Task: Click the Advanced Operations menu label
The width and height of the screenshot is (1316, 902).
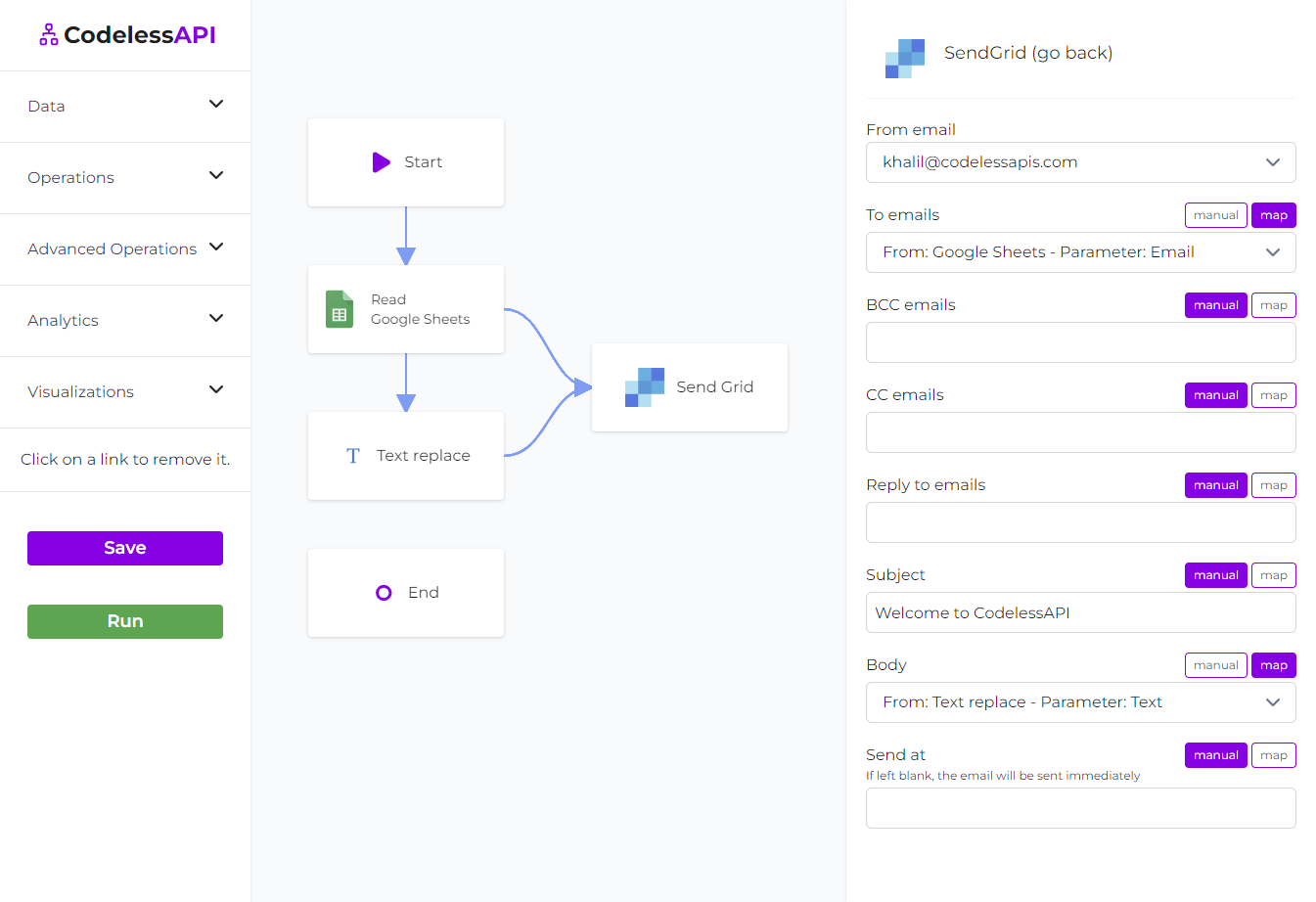Action: 113,249
